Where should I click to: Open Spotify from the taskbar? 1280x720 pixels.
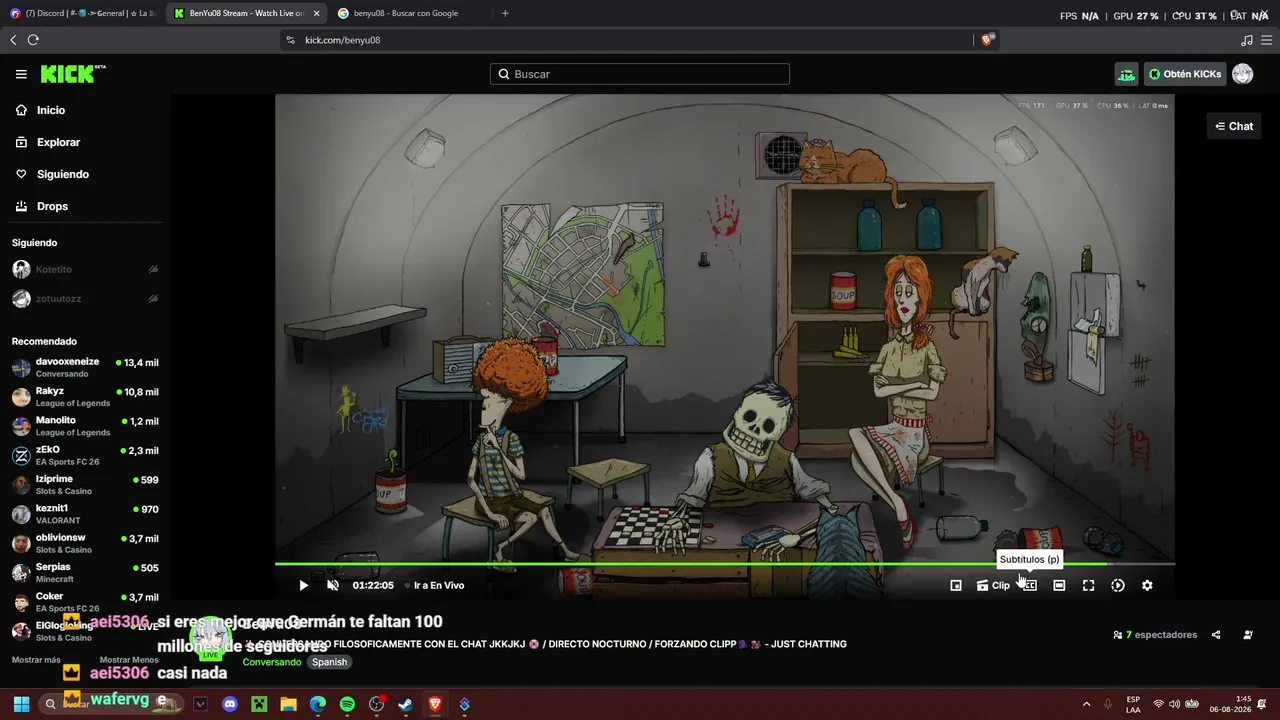(347, 704)
